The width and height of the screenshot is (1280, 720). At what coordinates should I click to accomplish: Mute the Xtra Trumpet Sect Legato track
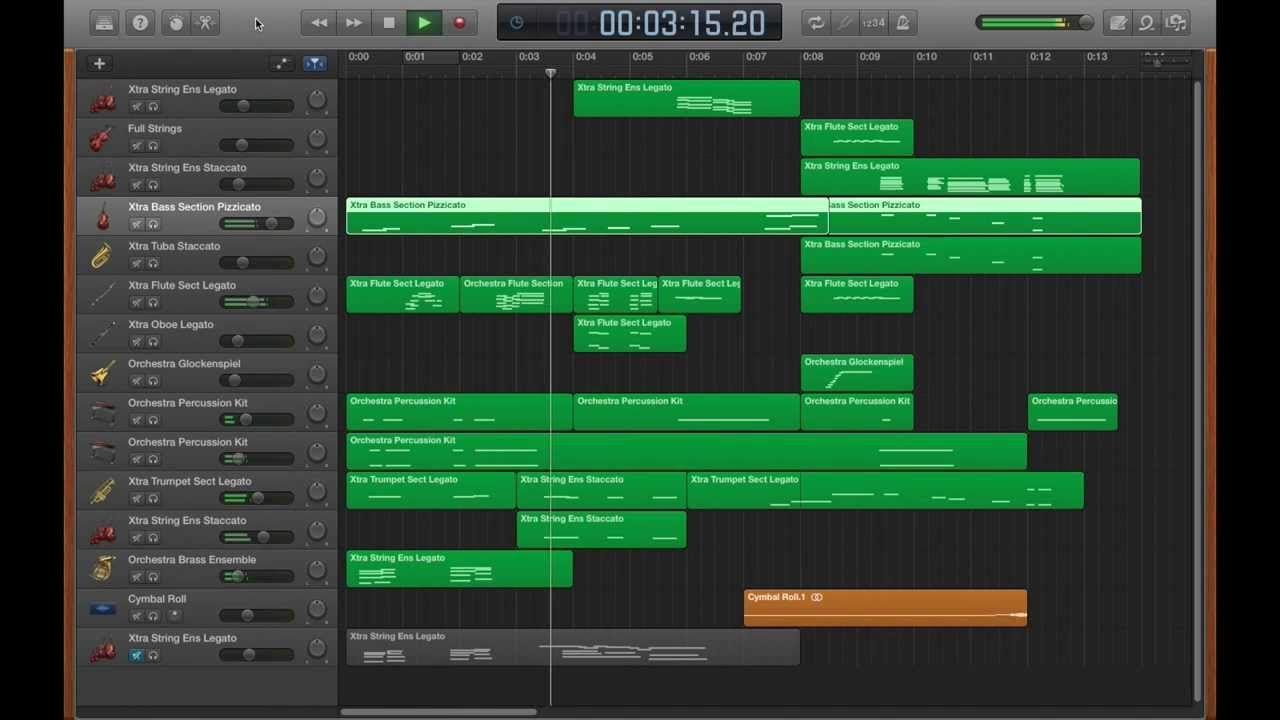(x=137, y=498)
